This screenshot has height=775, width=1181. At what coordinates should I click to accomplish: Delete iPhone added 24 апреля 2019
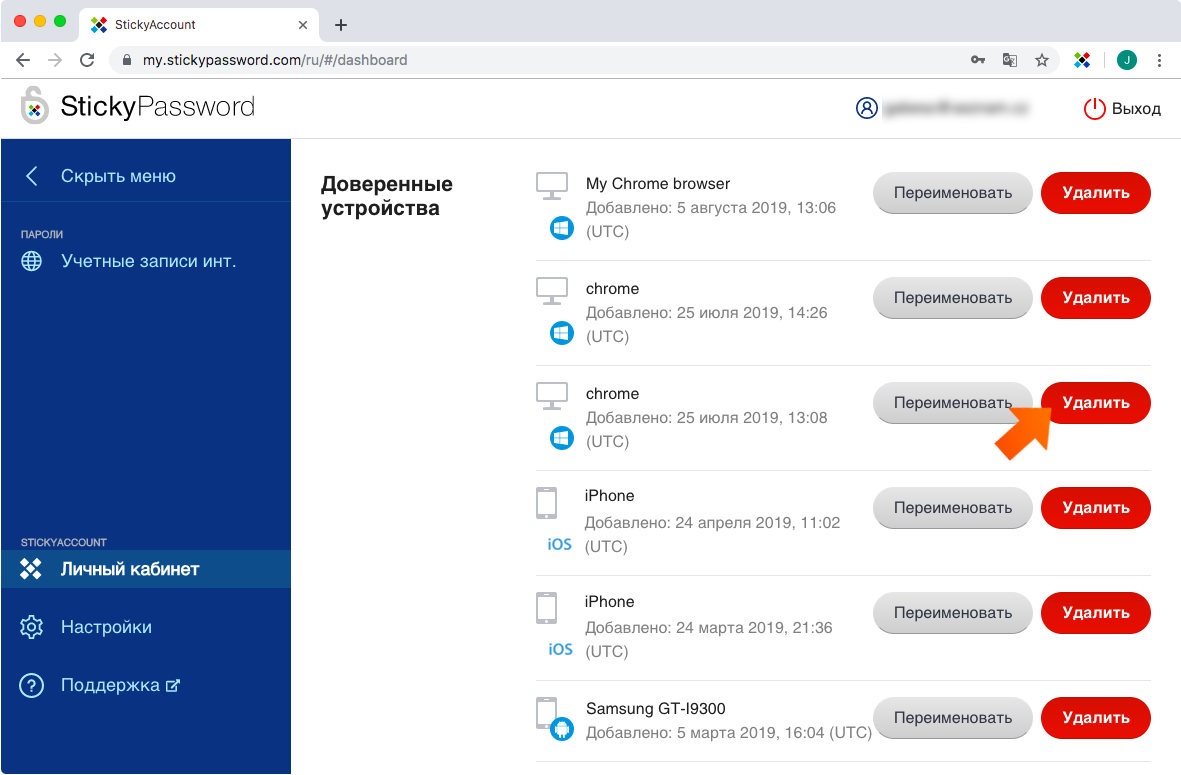pos(1096,508)
